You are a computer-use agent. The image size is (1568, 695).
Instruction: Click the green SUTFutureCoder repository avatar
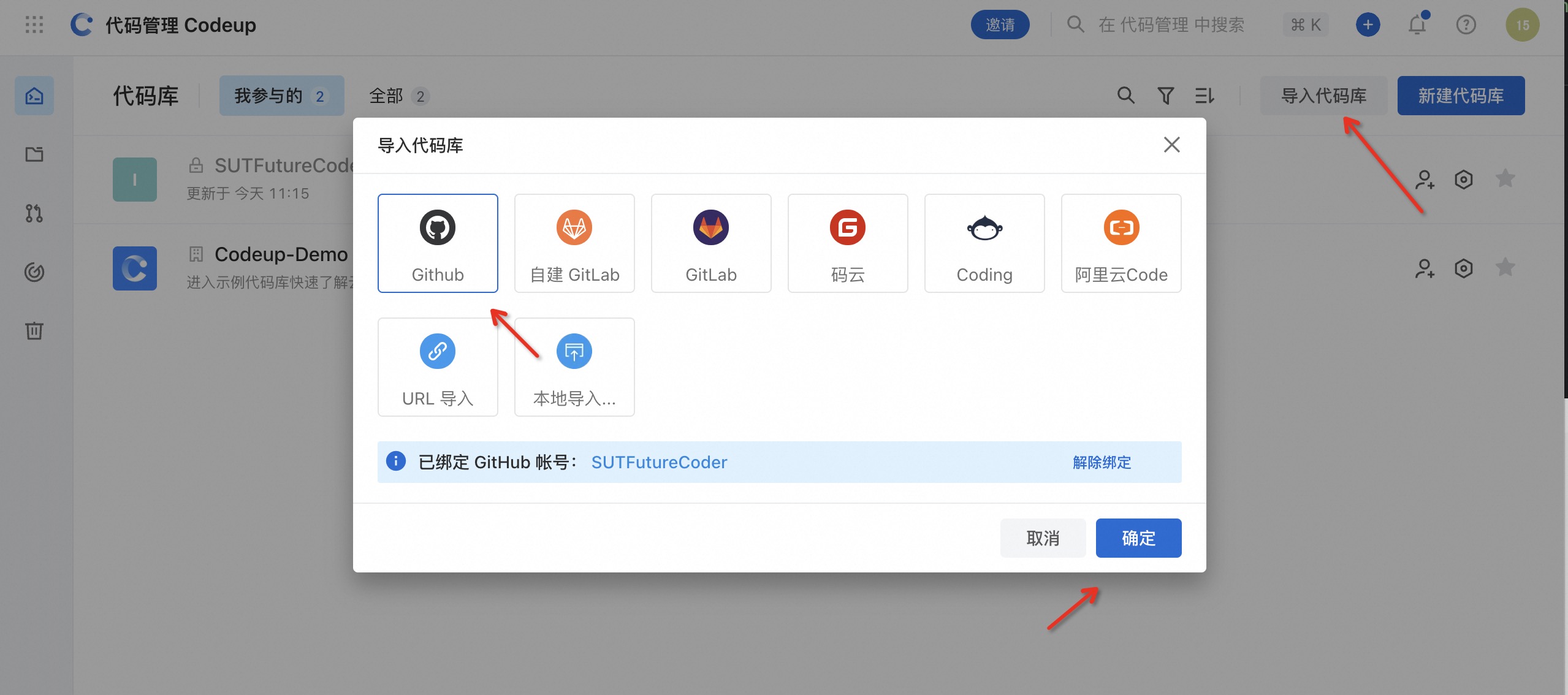(135, 180)
